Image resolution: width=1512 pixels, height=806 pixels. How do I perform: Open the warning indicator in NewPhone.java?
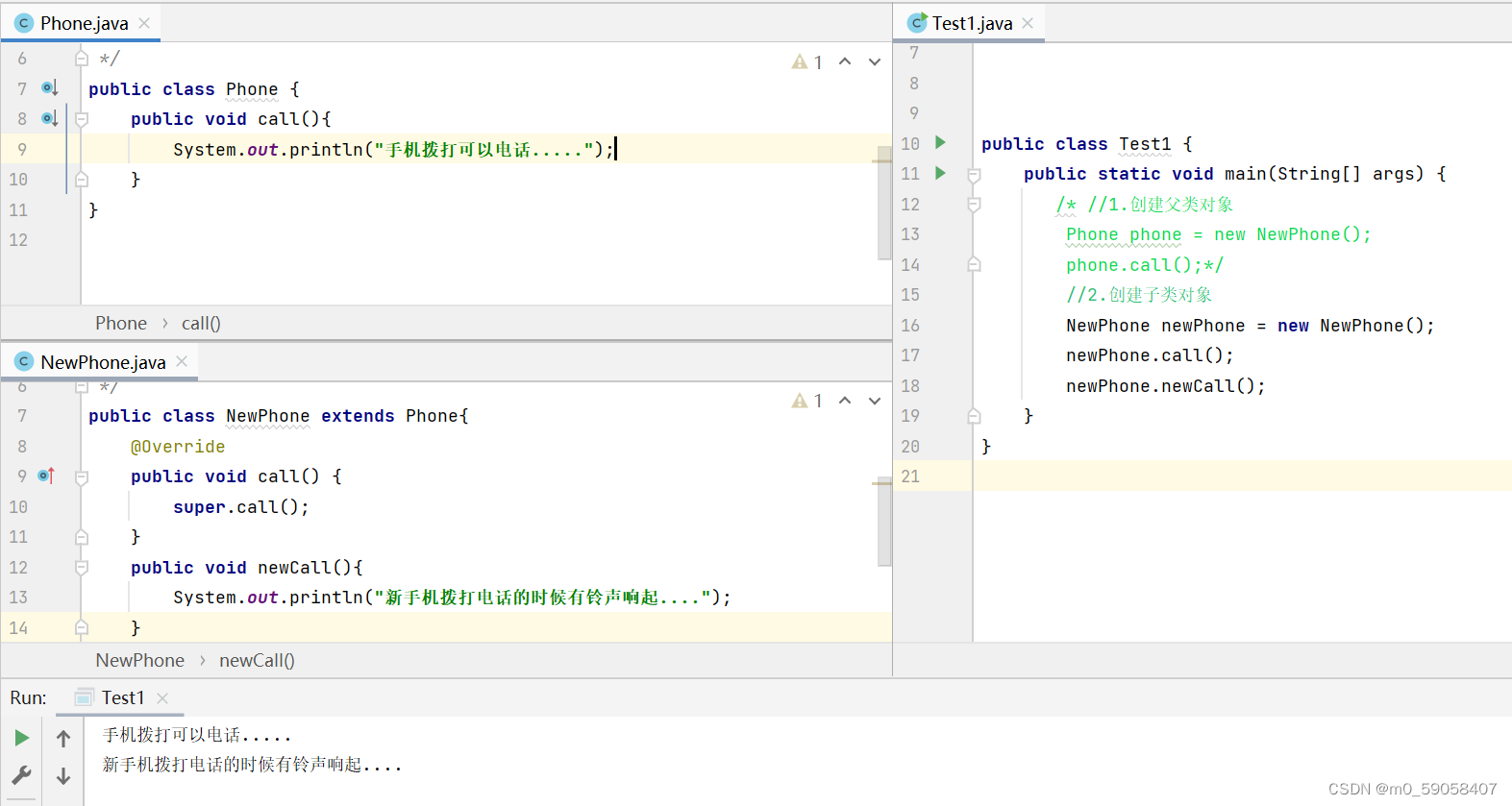806,401
